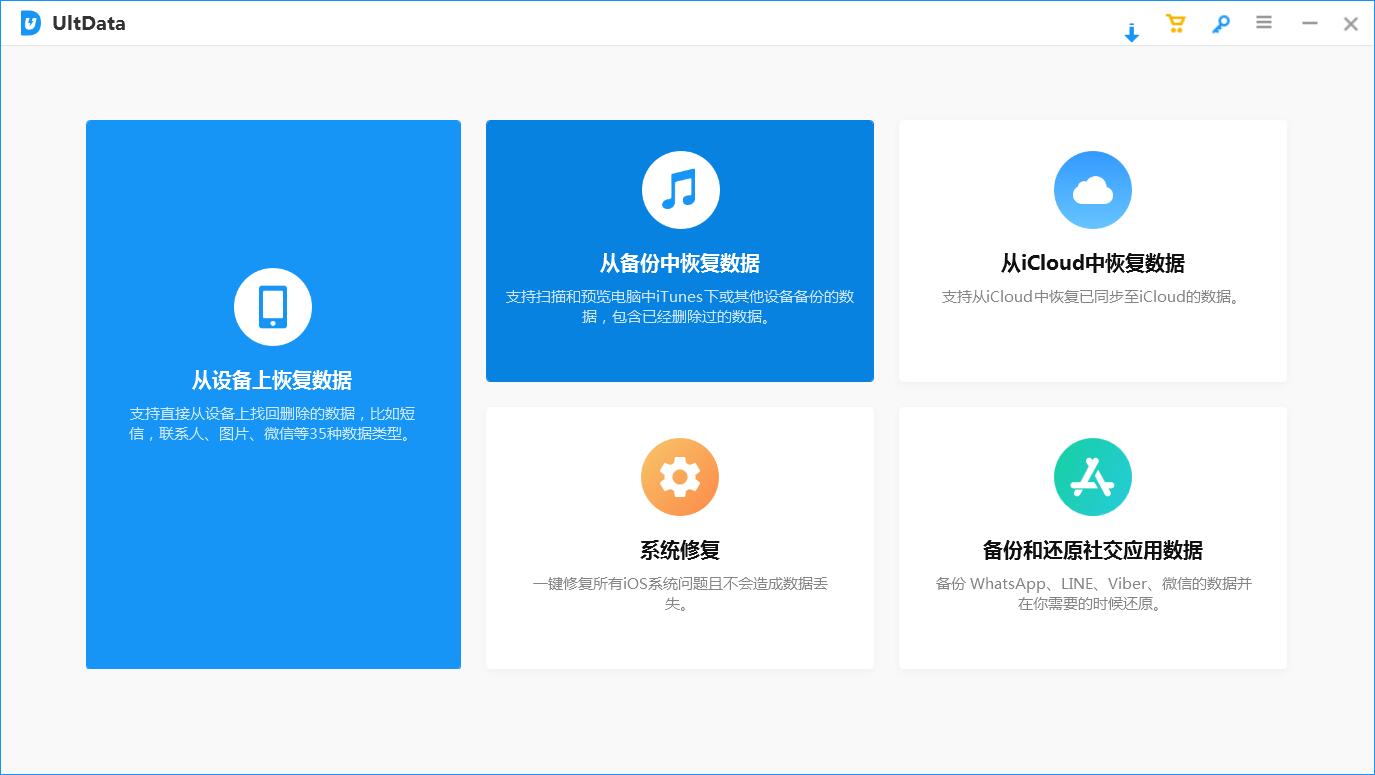Click the gear system repair icon
The height and width of the screenshot is (775, 1375).
(x=680, y=477)
